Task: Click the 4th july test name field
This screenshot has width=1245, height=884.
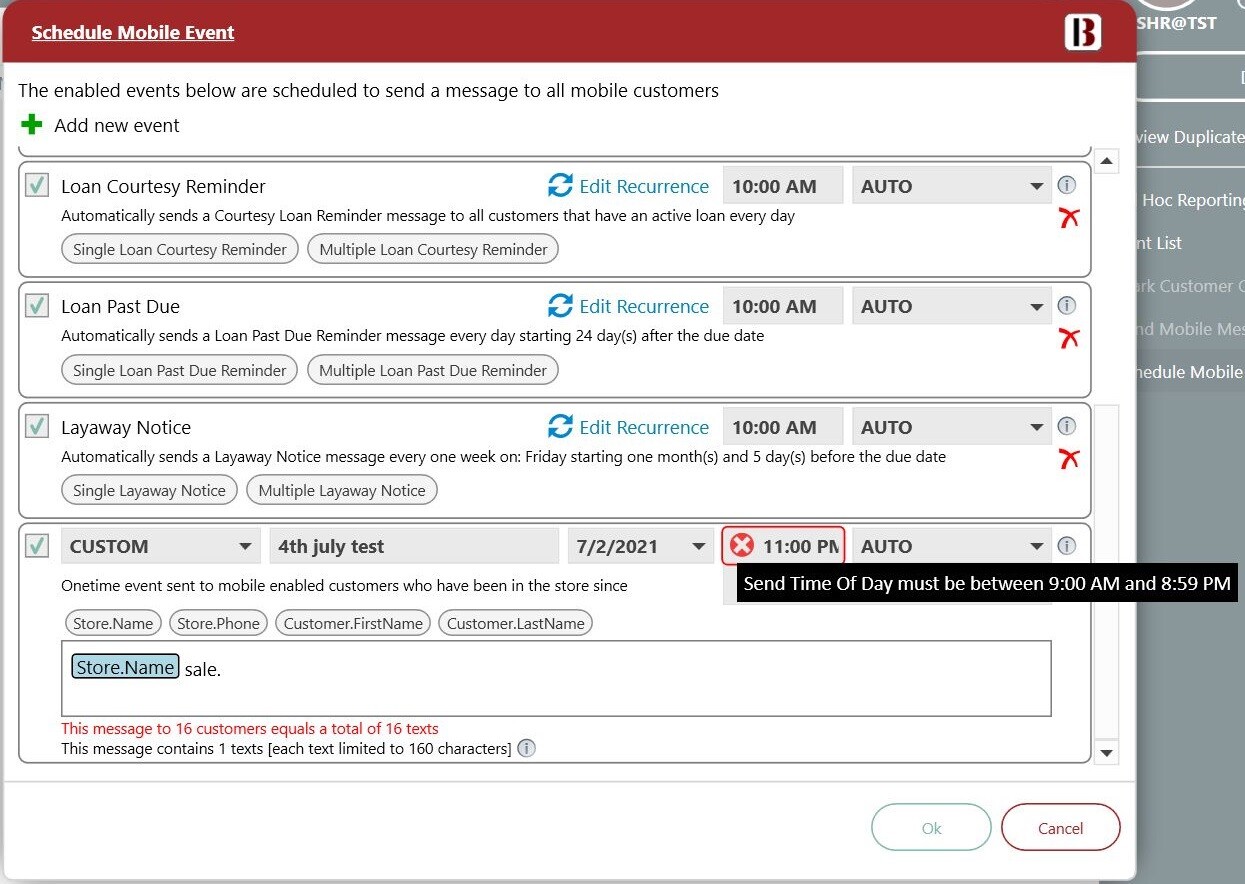Action: click(414, 546)
